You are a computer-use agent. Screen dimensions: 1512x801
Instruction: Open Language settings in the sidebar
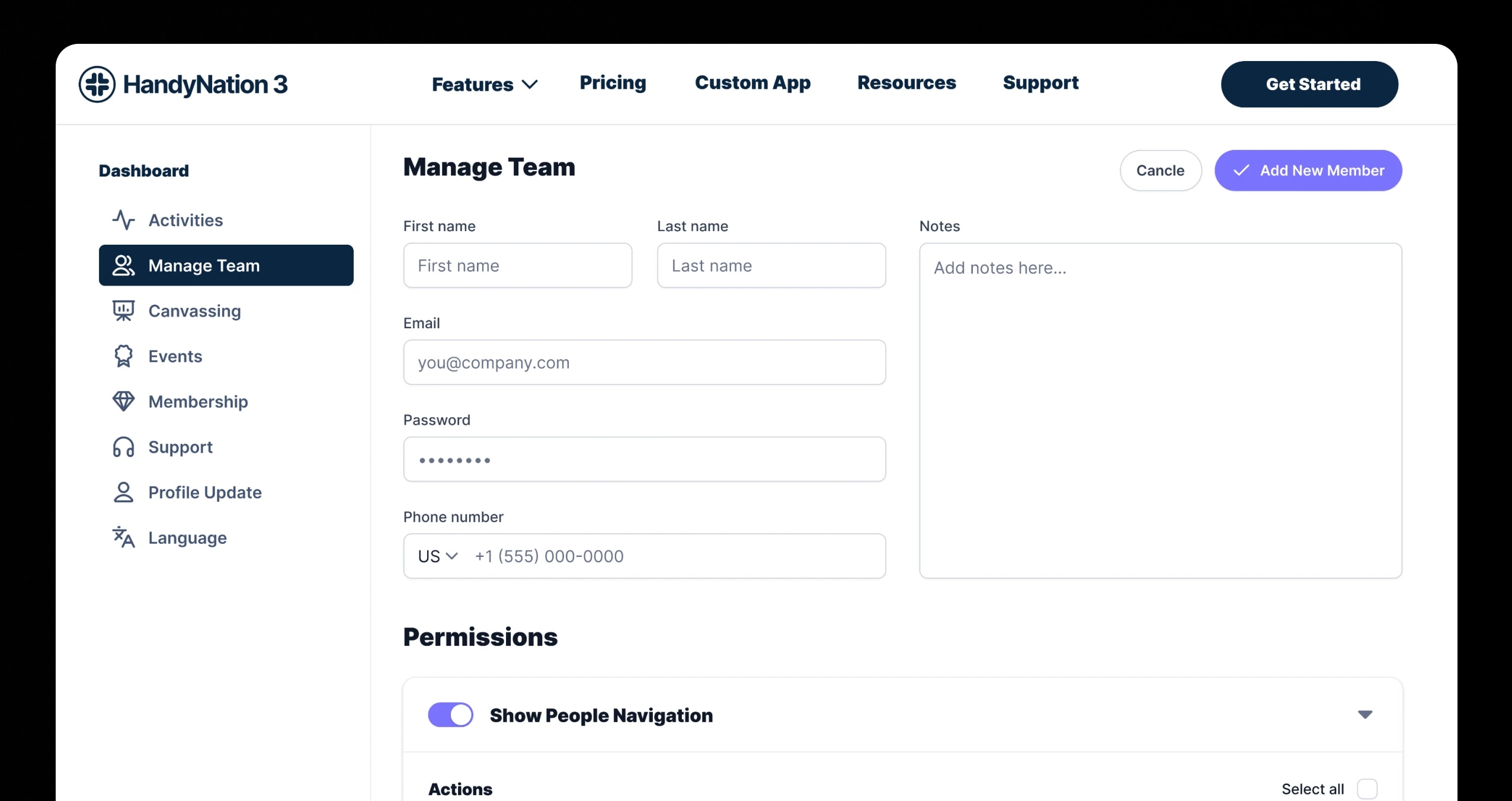point(226,537)
